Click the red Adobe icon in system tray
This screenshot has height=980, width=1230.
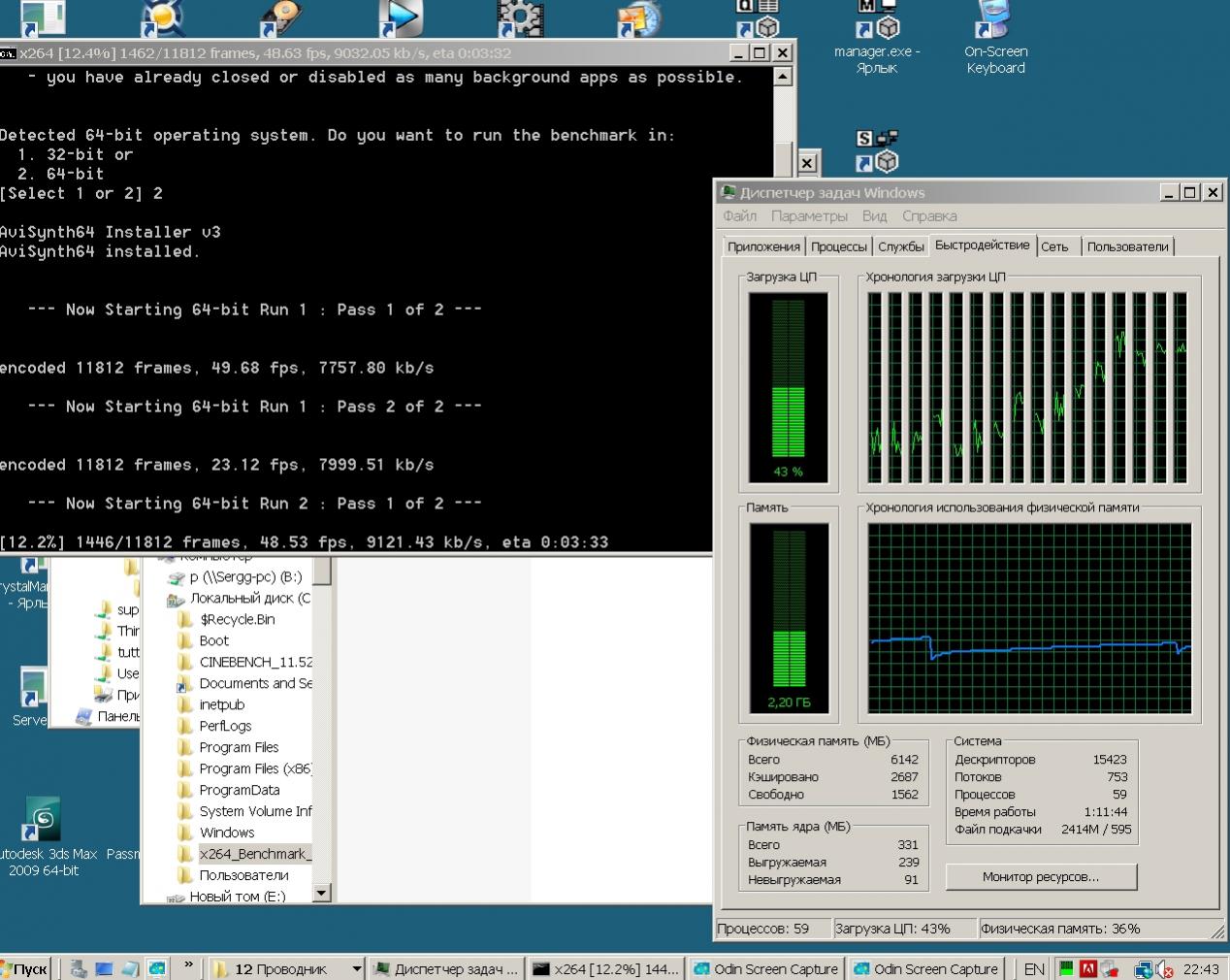coord(1088,968)
